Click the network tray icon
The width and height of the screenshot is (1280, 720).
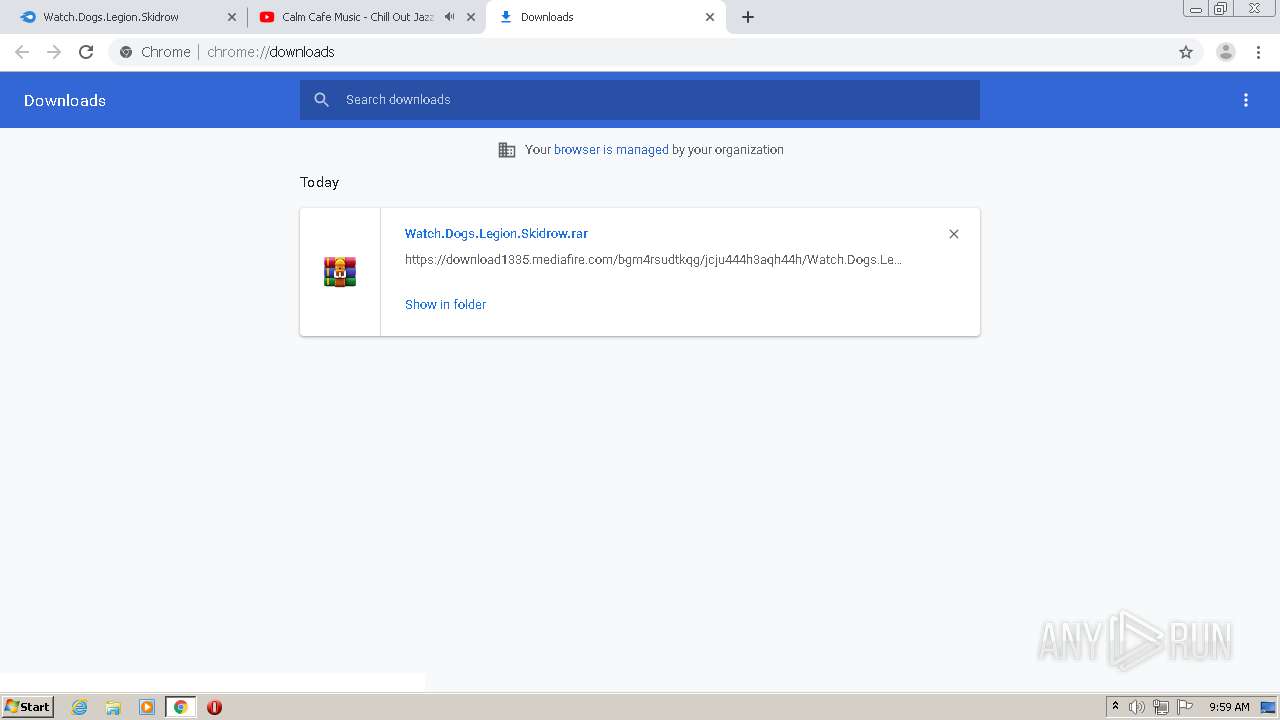coord(1161,707)
